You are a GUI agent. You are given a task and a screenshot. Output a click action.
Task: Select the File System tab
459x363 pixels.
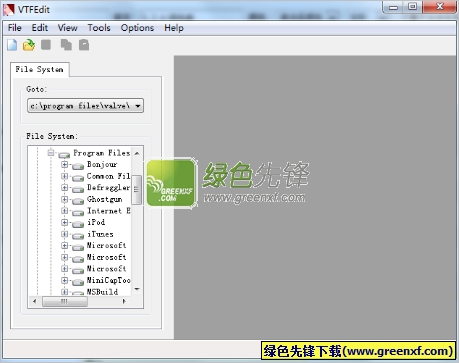39,69
